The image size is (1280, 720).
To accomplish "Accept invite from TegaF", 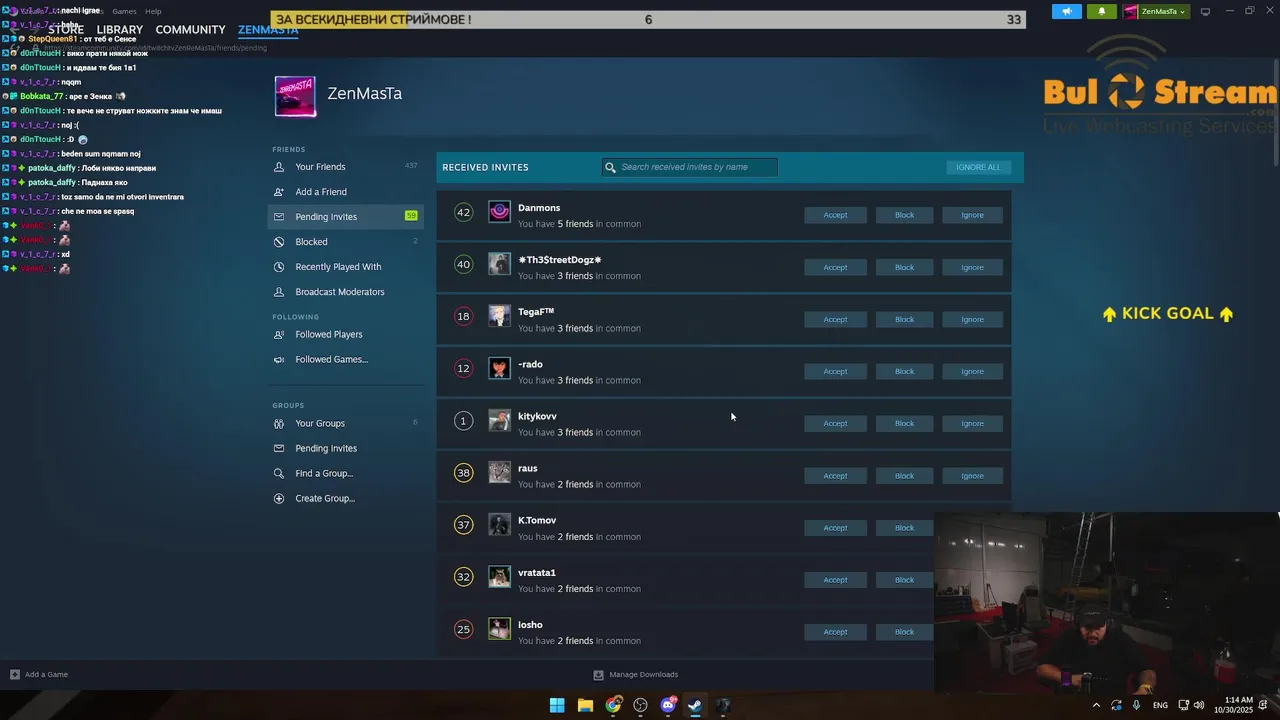I will click(835, 319).
